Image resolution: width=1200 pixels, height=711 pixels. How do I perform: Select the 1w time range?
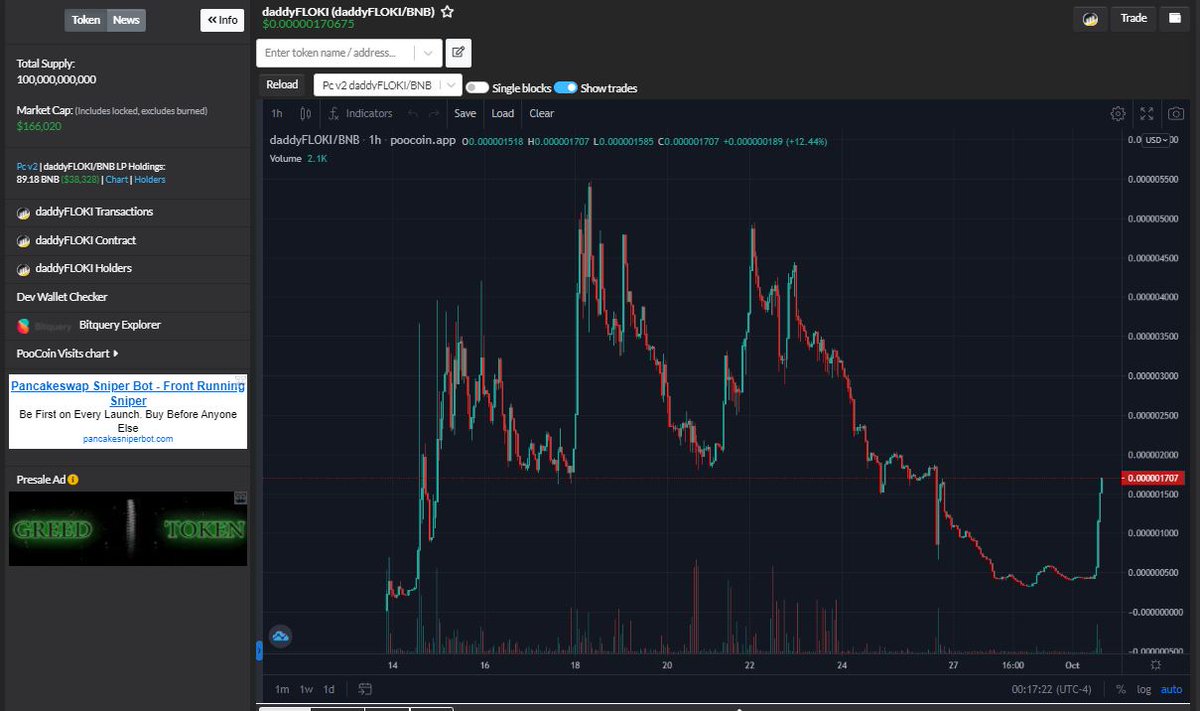click(307, 689)
